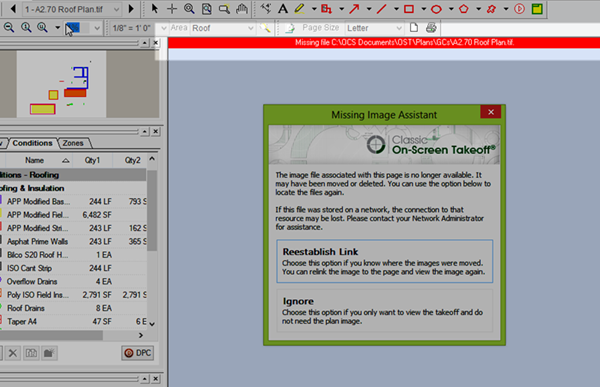
Task: Click the DPC button
Action: pos(138,353)
